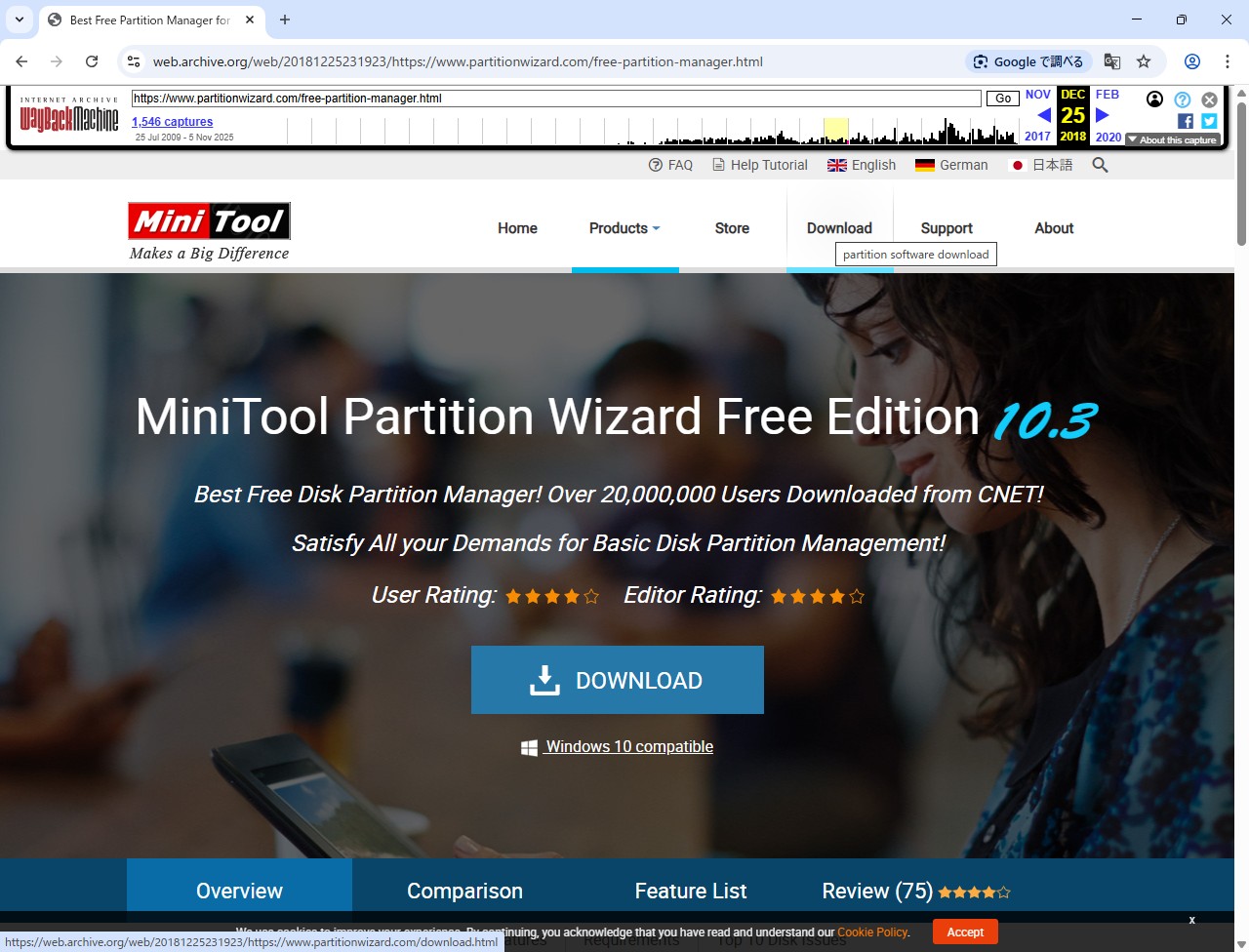This screenshot has width=1249, height=952.
Task: Go to previous capture arrow (NOV)
Action: (x=1043, y=115)
